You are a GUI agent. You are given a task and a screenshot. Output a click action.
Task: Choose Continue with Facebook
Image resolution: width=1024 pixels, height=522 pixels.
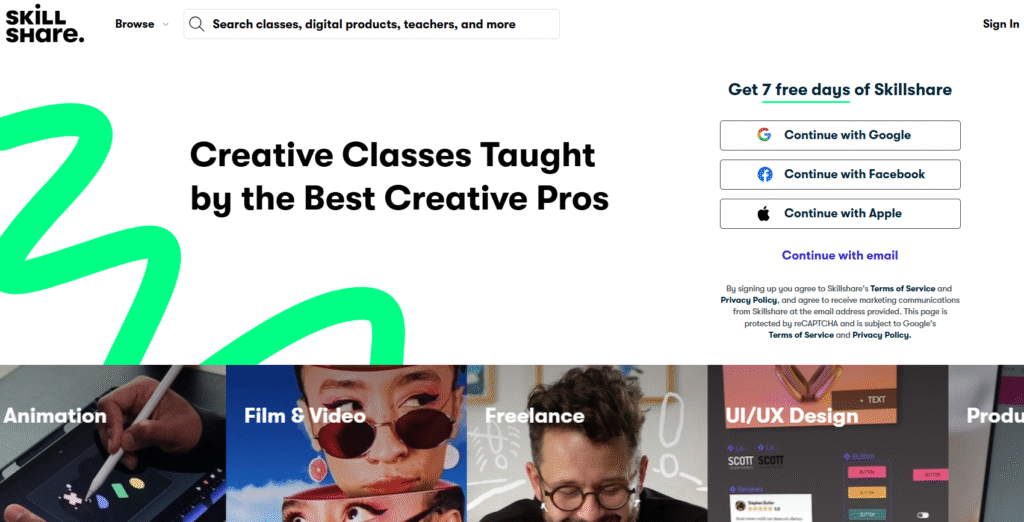840,174
